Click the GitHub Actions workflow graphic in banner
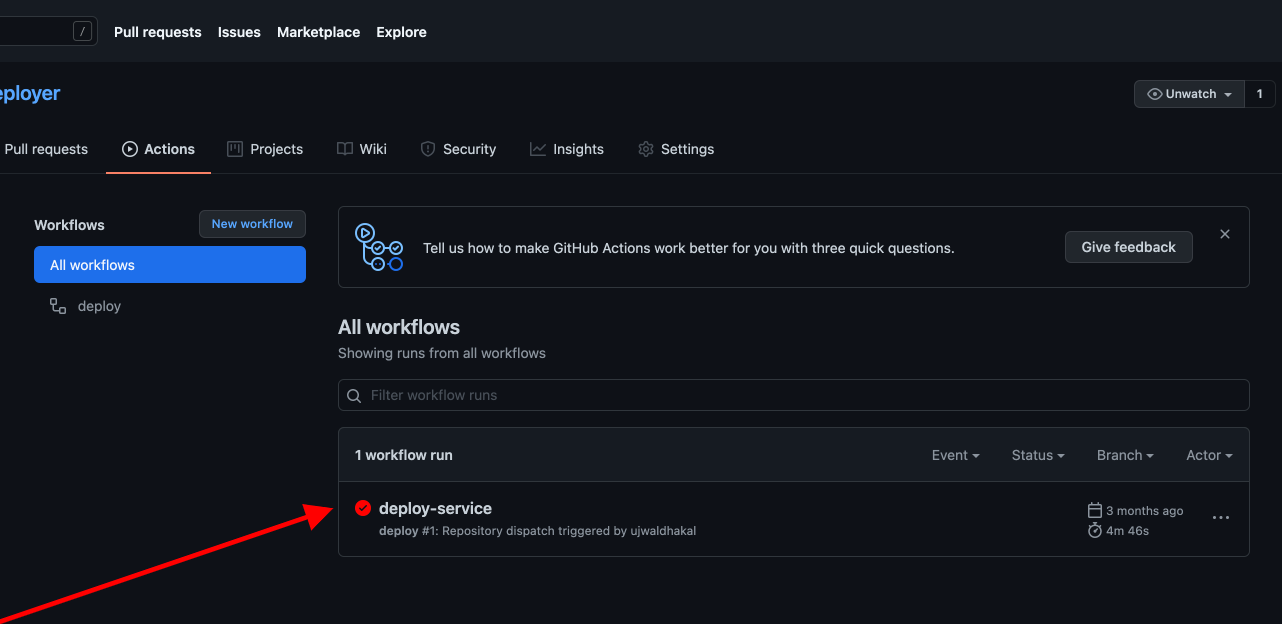The image size is (1282, 624). pyautogui.click(x=379, y=247)
